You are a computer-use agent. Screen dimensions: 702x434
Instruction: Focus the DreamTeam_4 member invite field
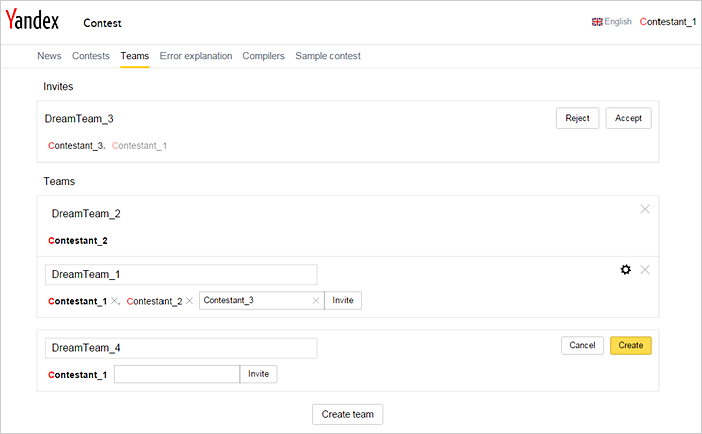click(177, 374)
